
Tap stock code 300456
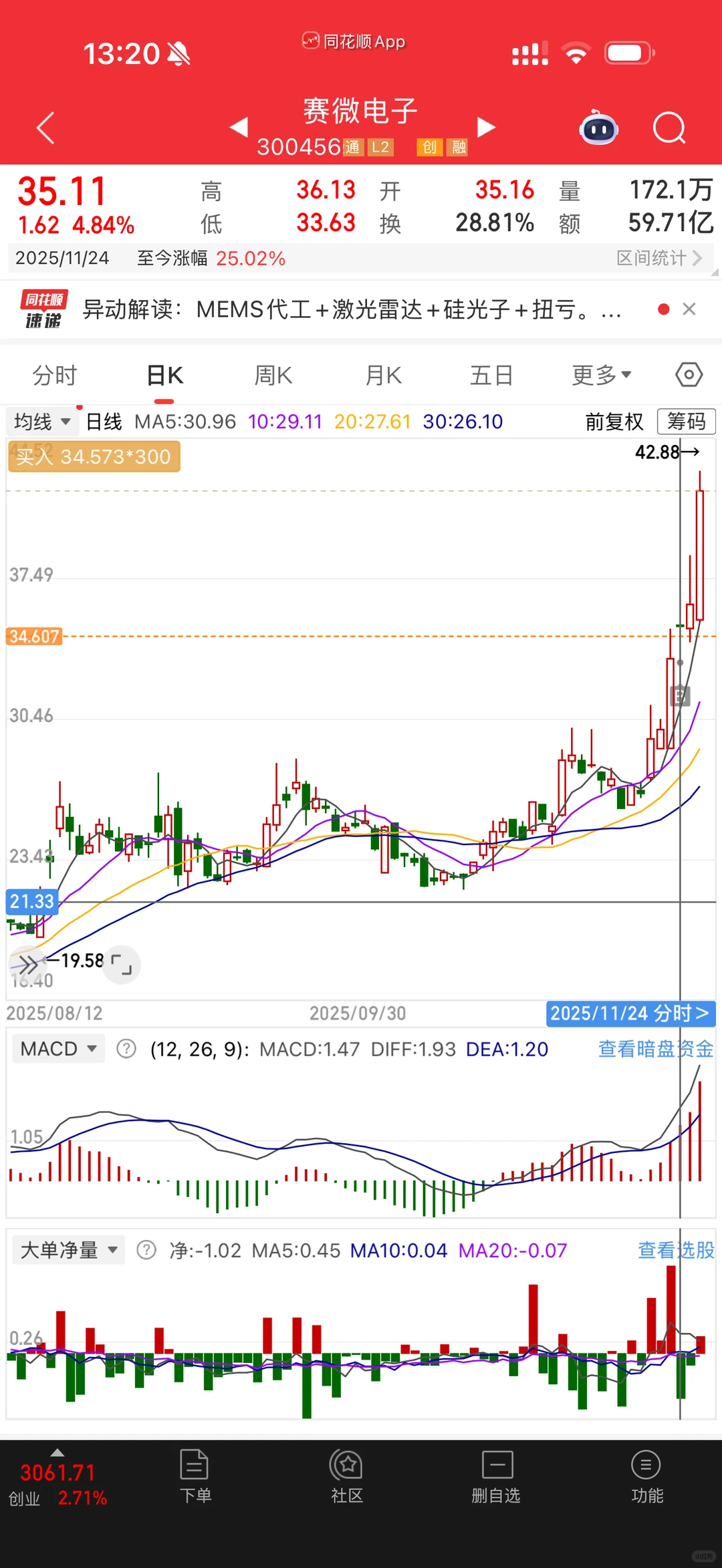click(299, 147)
